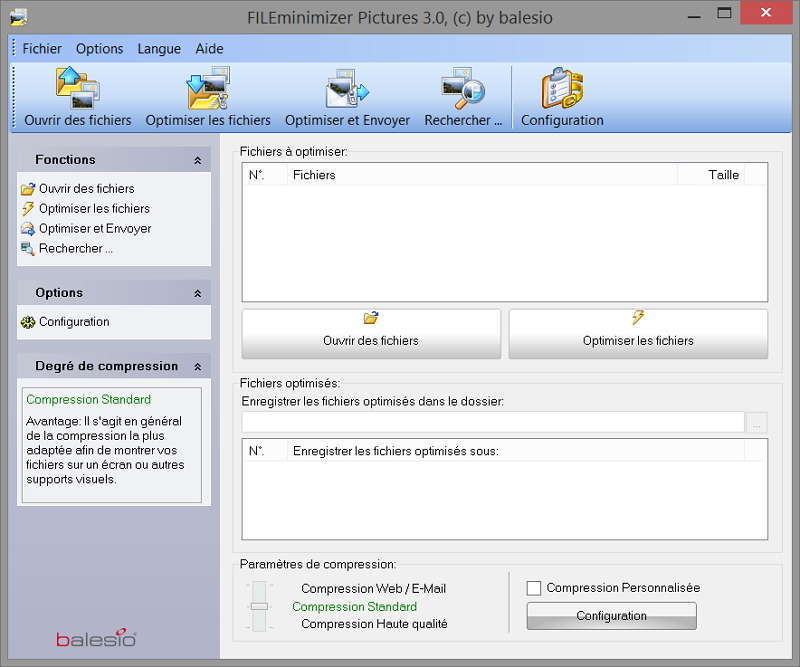Click the green Compression Standard heading in sidebar
Viewport: 800px width, 667px height.
88,400
